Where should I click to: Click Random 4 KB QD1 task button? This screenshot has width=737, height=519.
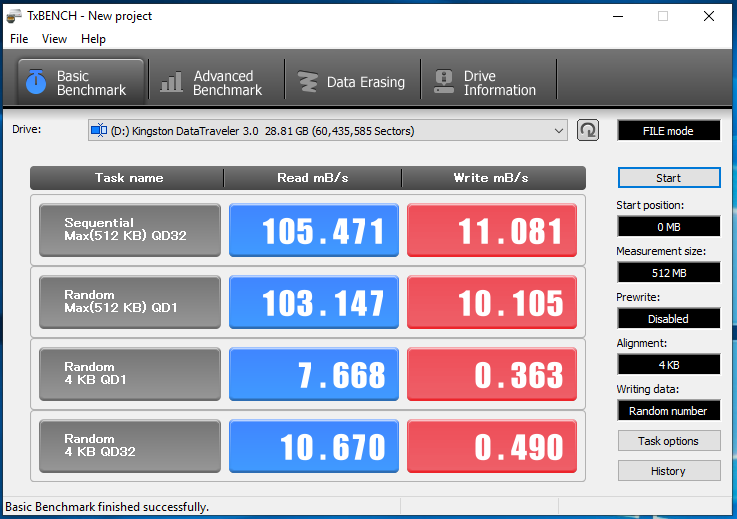(x=130, y=374)
